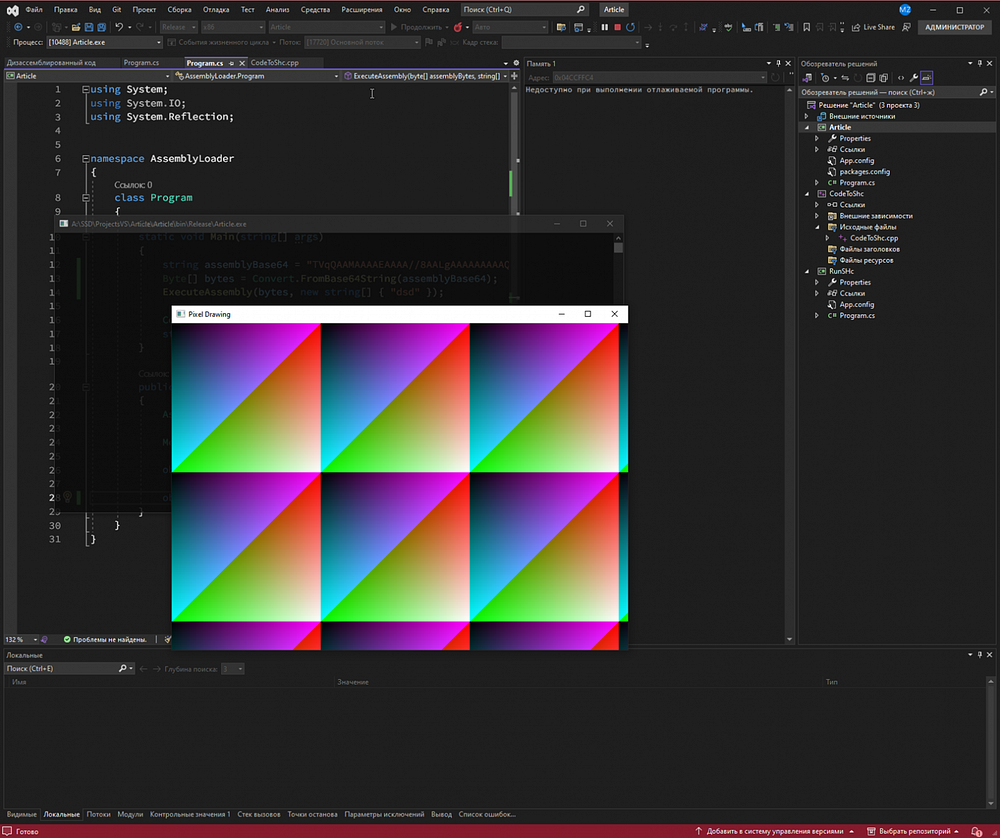1000x838 pixels.
Task: Toggle bookmark icon in the toolbar
Action: point(806,27)
